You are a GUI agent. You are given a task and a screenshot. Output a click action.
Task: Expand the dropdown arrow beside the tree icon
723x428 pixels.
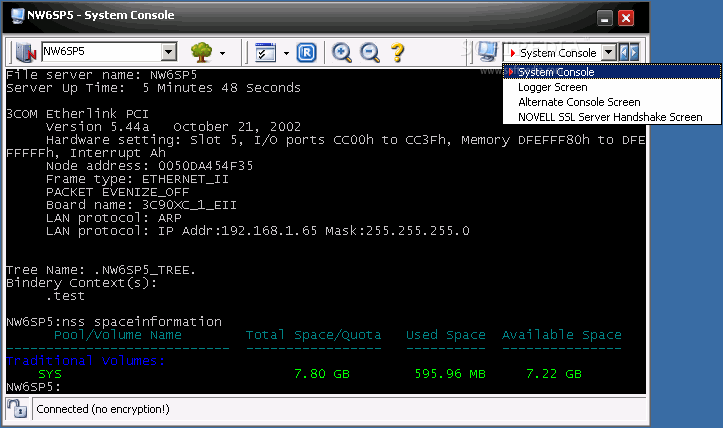tap(223, 54)
